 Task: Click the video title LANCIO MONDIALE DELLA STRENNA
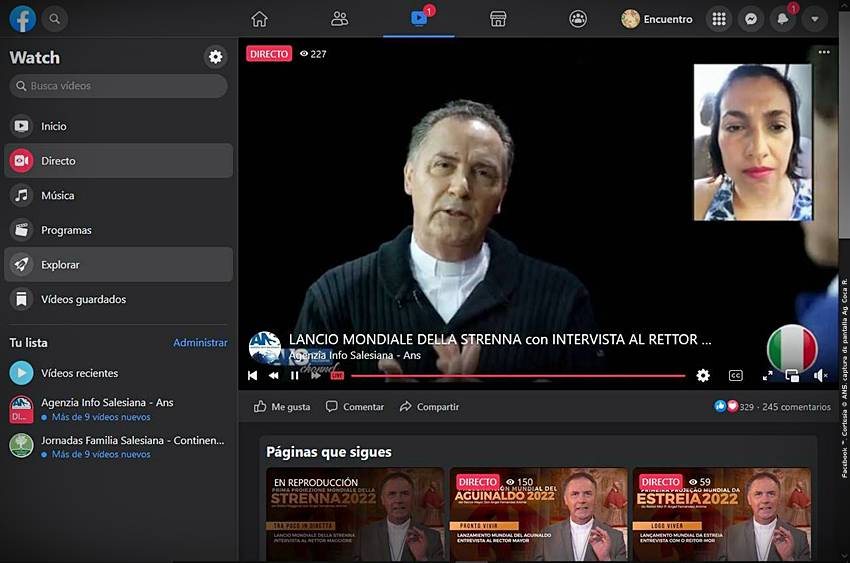point(500,340)
